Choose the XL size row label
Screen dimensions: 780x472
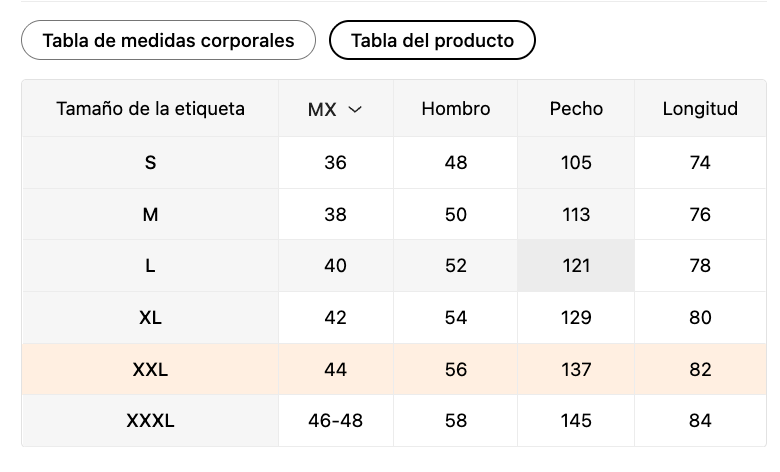pyautogui.click(x=150, y=318)
